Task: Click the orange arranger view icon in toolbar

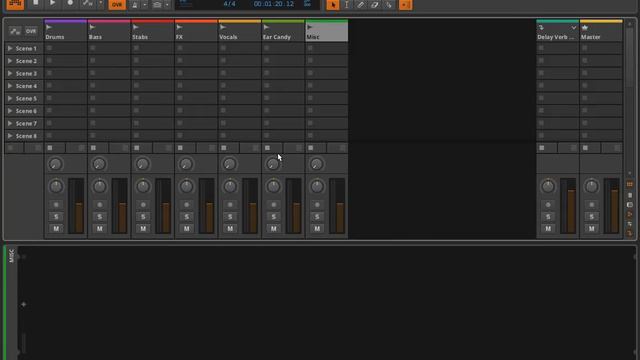Action: 15,4
